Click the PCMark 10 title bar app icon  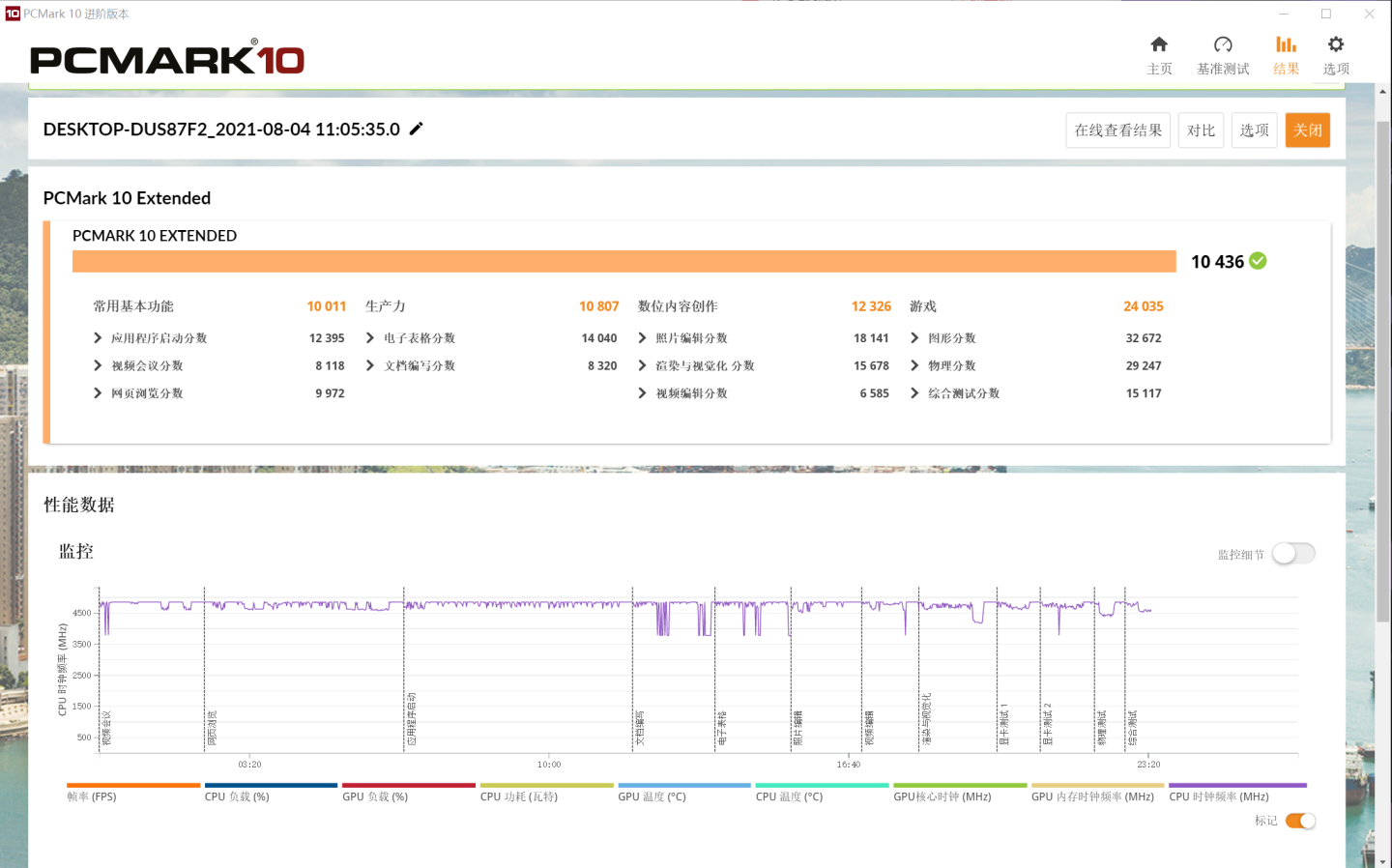tap(13, 14)
